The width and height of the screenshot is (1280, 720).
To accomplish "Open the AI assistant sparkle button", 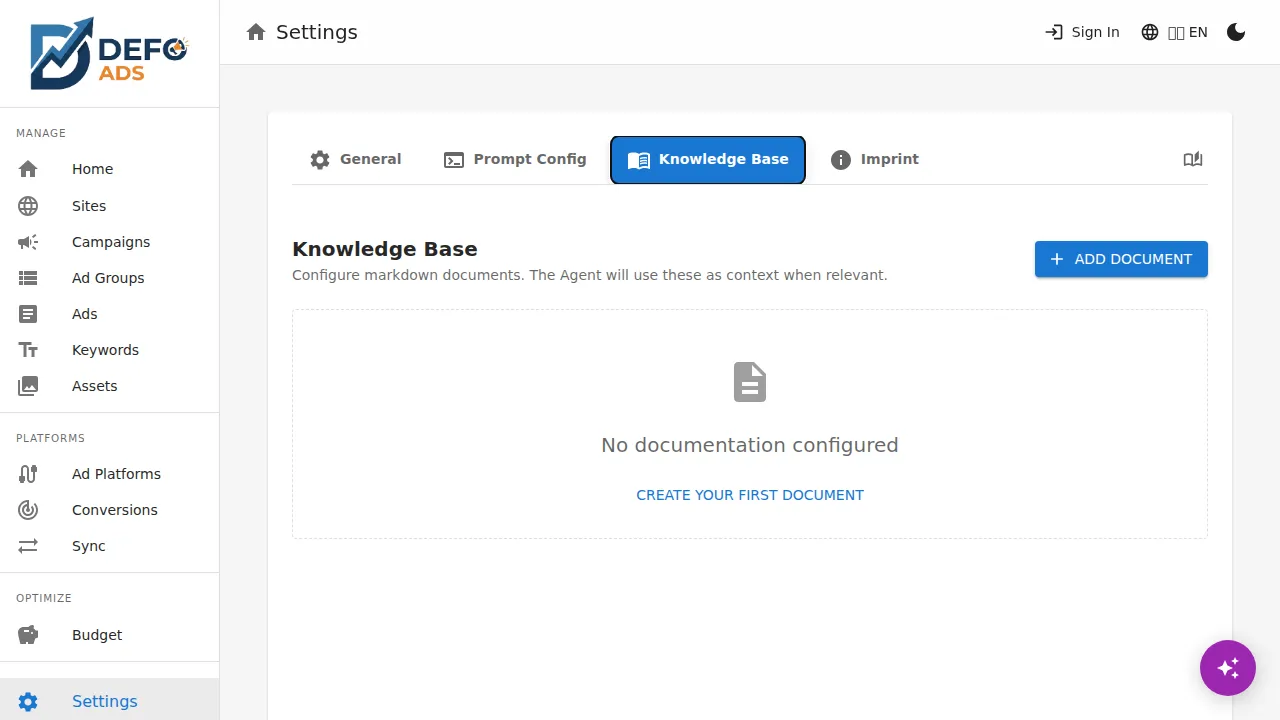I will pyautogui.click(x=1228, y=668).
